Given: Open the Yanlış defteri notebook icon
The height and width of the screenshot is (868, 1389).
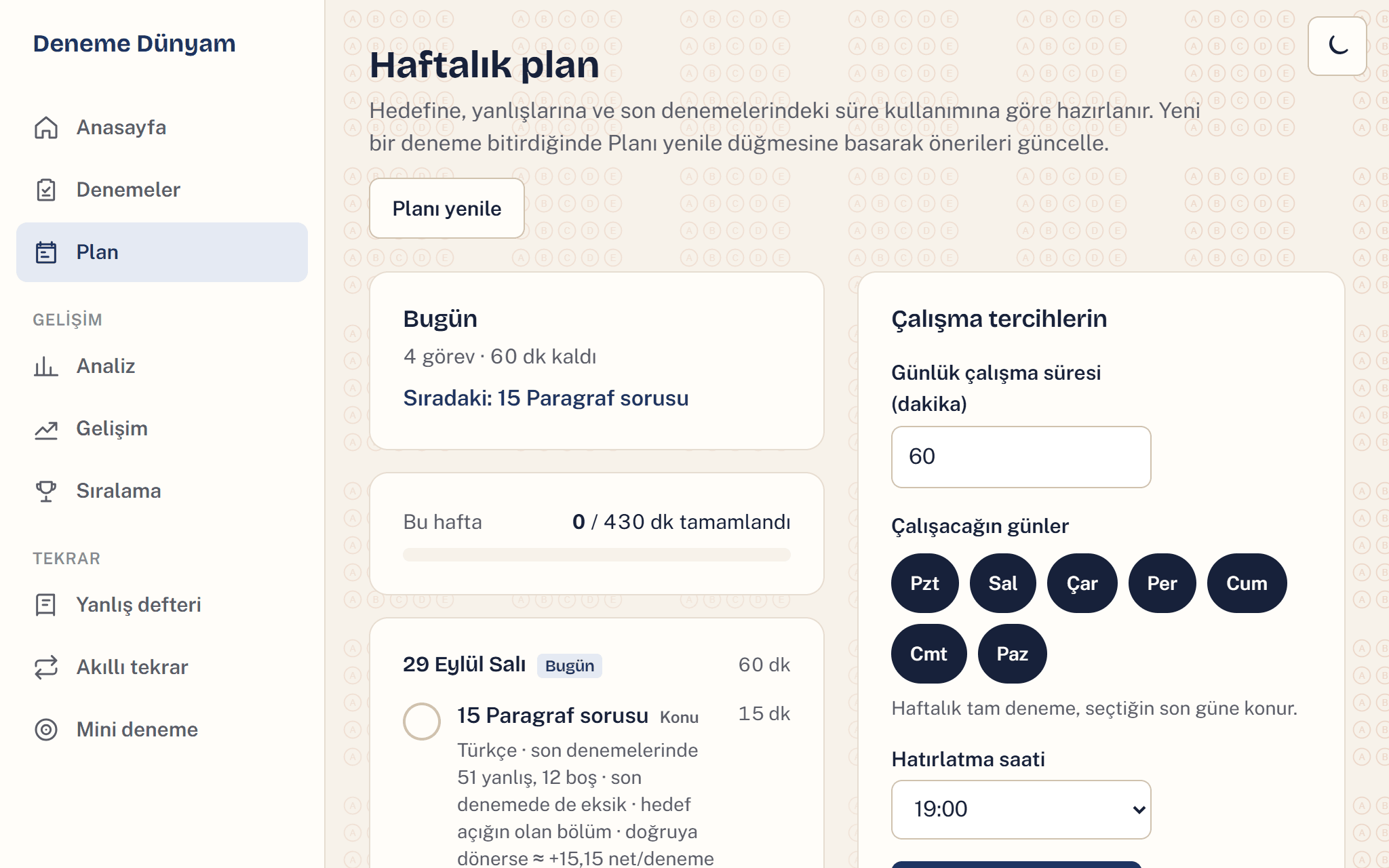Looking at the screenshot, I should point(46,605).
